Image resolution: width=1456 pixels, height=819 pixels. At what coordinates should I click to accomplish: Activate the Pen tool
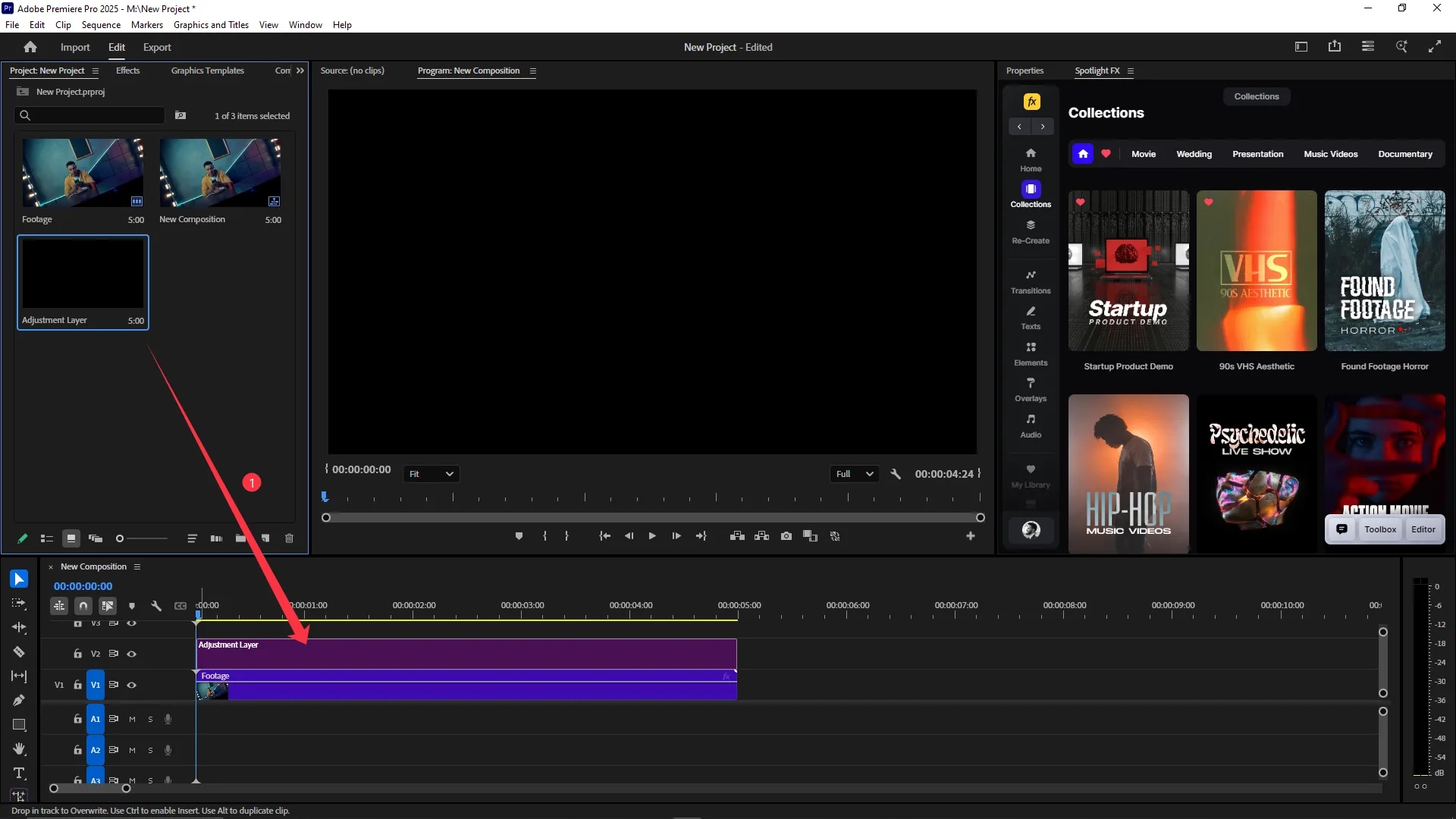(19, 700)
